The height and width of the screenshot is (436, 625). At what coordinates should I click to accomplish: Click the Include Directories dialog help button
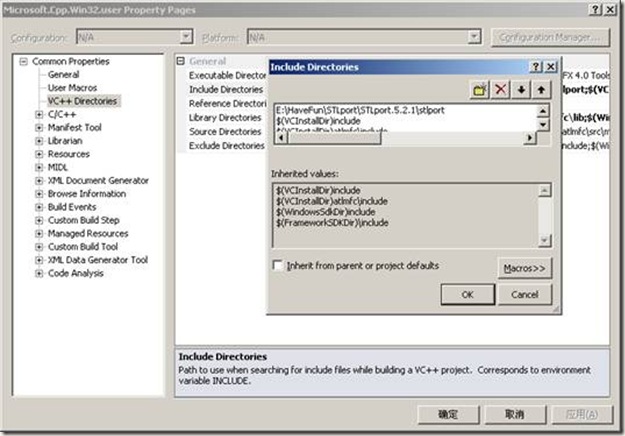tap(536, 67)
